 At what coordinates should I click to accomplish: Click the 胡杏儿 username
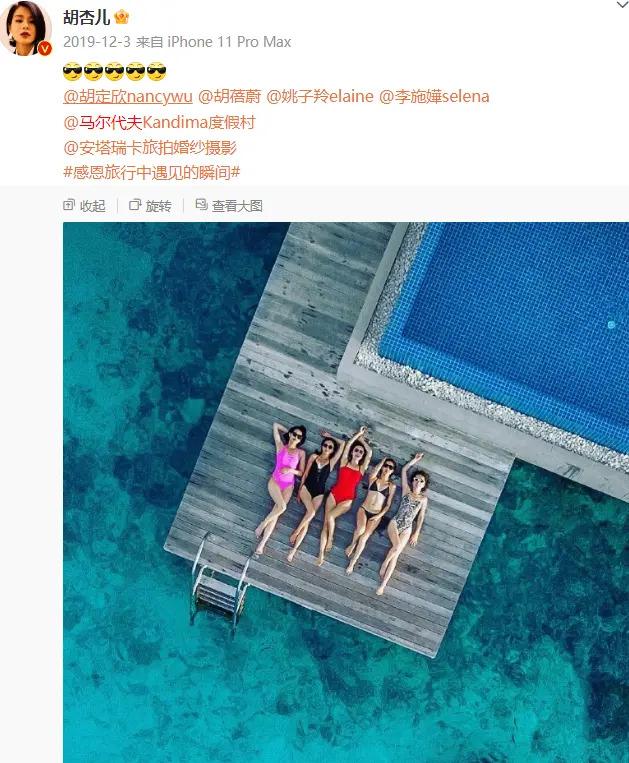(87, 18)
